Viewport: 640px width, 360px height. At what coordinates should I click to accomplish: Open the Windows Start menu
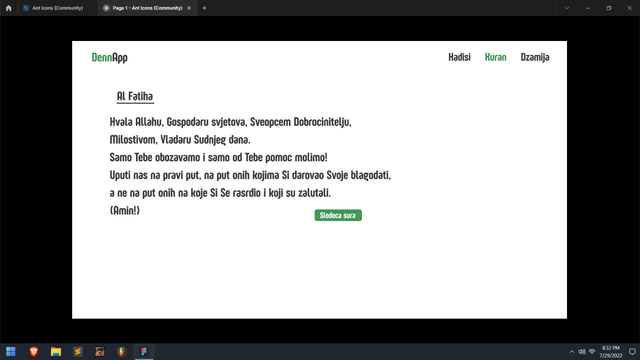tap(11, 351)
